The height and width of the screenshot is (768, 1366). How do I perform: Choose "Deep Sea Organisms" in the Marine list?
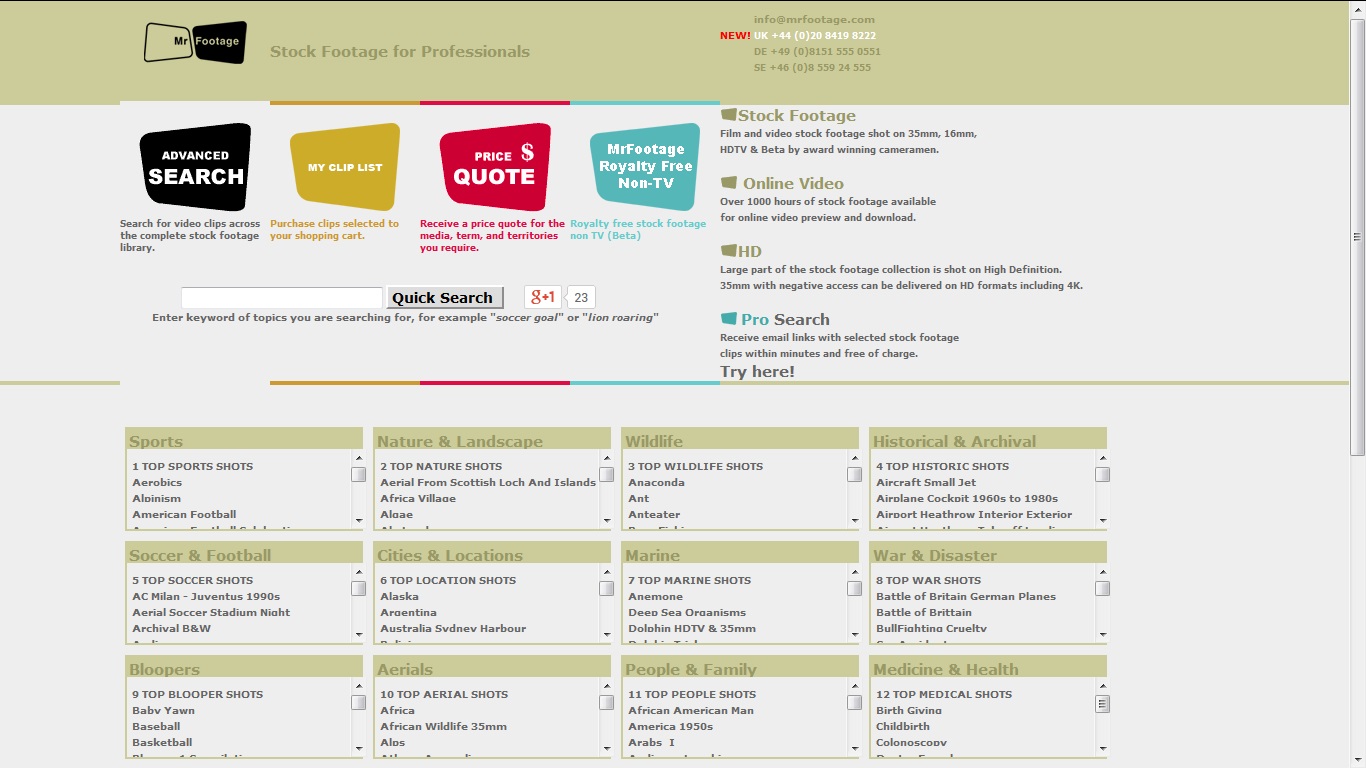coord(687,612)
